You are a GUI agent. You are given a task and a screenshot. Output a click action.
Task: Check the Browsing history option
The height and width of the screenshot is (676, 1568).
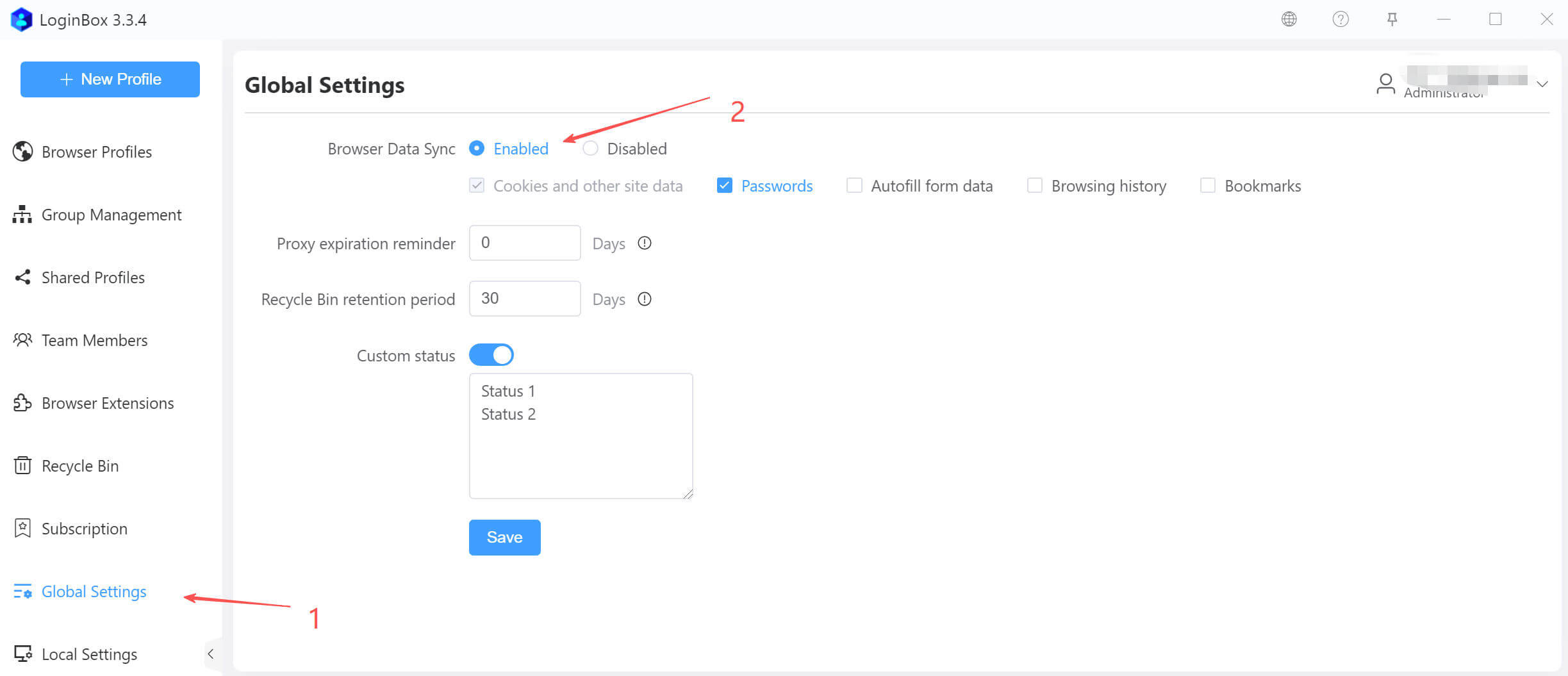[x=1034, y=186]
